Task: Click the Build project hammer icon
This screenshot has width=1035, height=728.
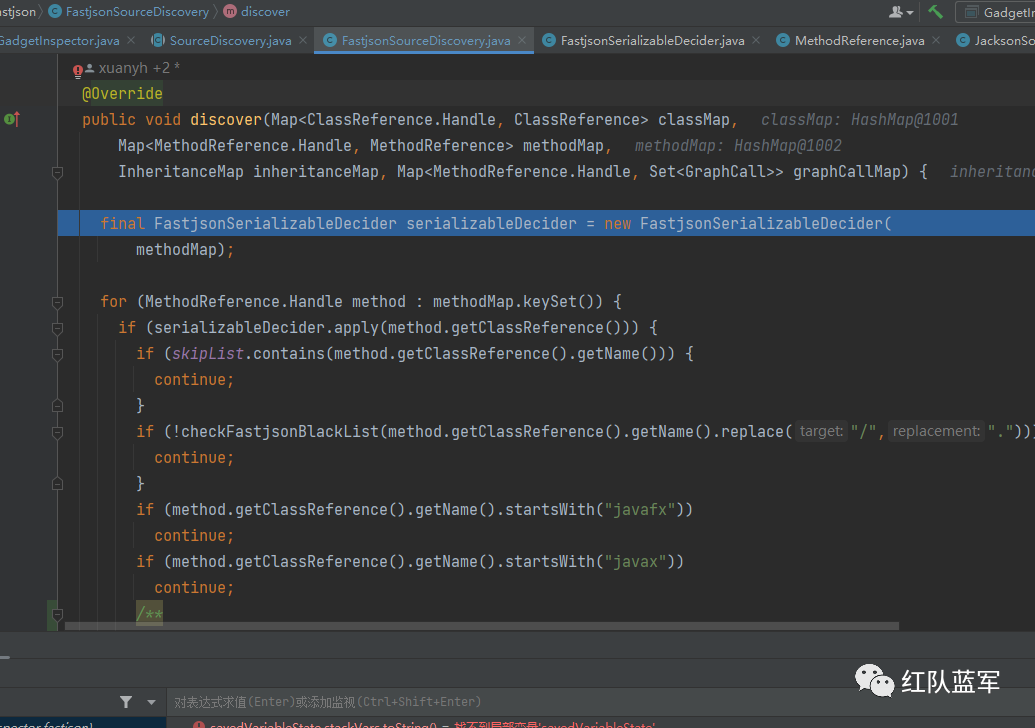Action: click(x=935, y=11)
